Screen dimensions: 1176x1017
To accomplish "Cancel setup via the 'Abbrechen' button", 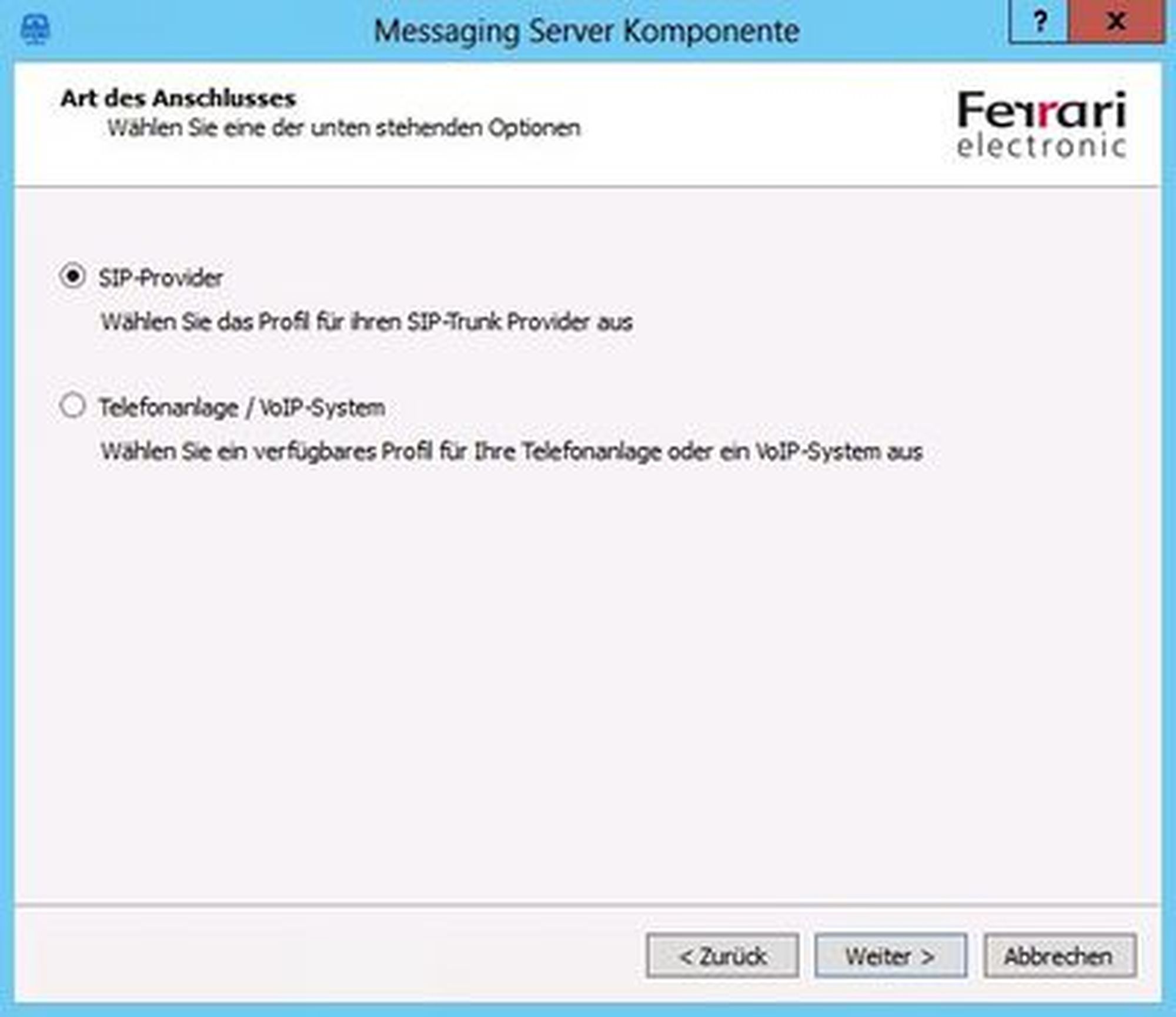I will tap(1060, 956).
